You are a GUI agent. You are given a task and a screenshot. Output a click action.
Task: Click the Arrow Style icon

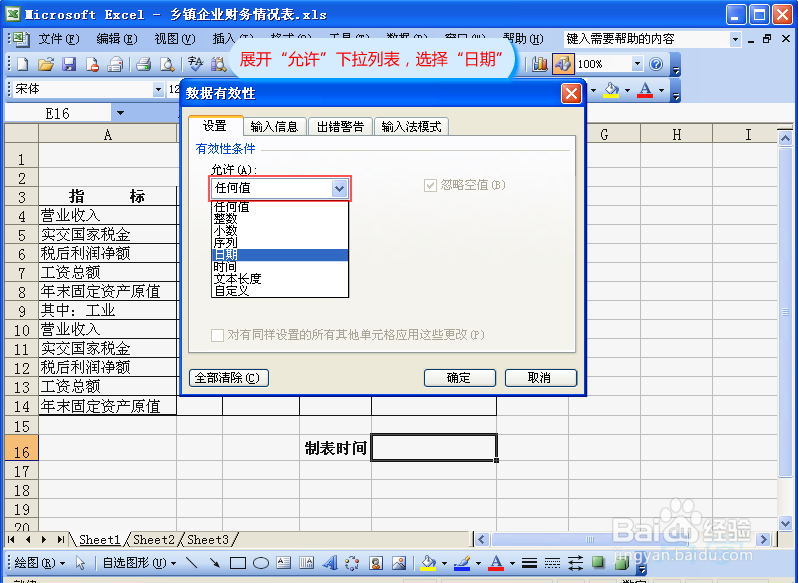pos(576,563)
